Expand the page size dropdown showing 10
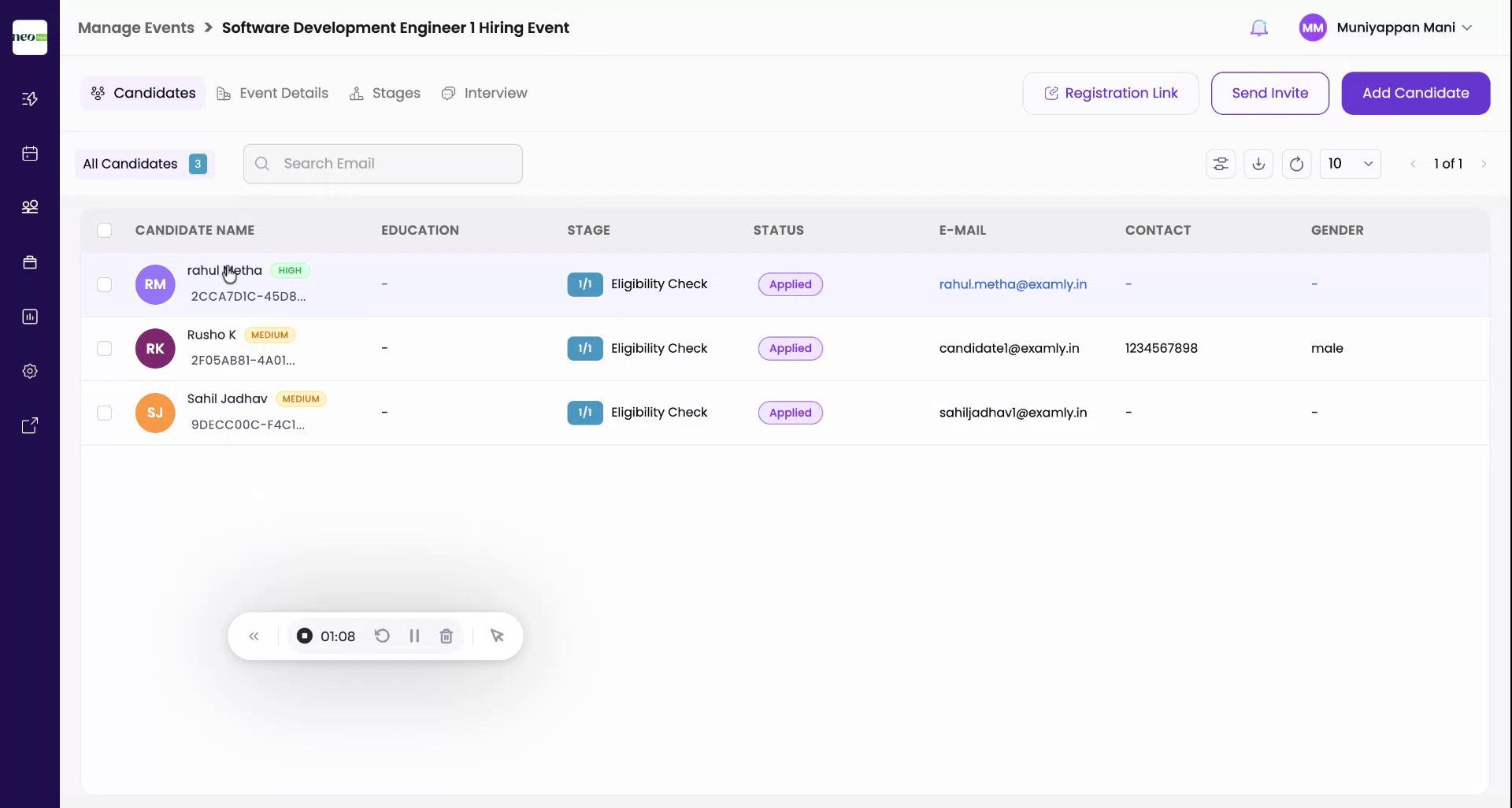The height and width of the screenshot is (808, 1512). click(x=1350, y=164)
